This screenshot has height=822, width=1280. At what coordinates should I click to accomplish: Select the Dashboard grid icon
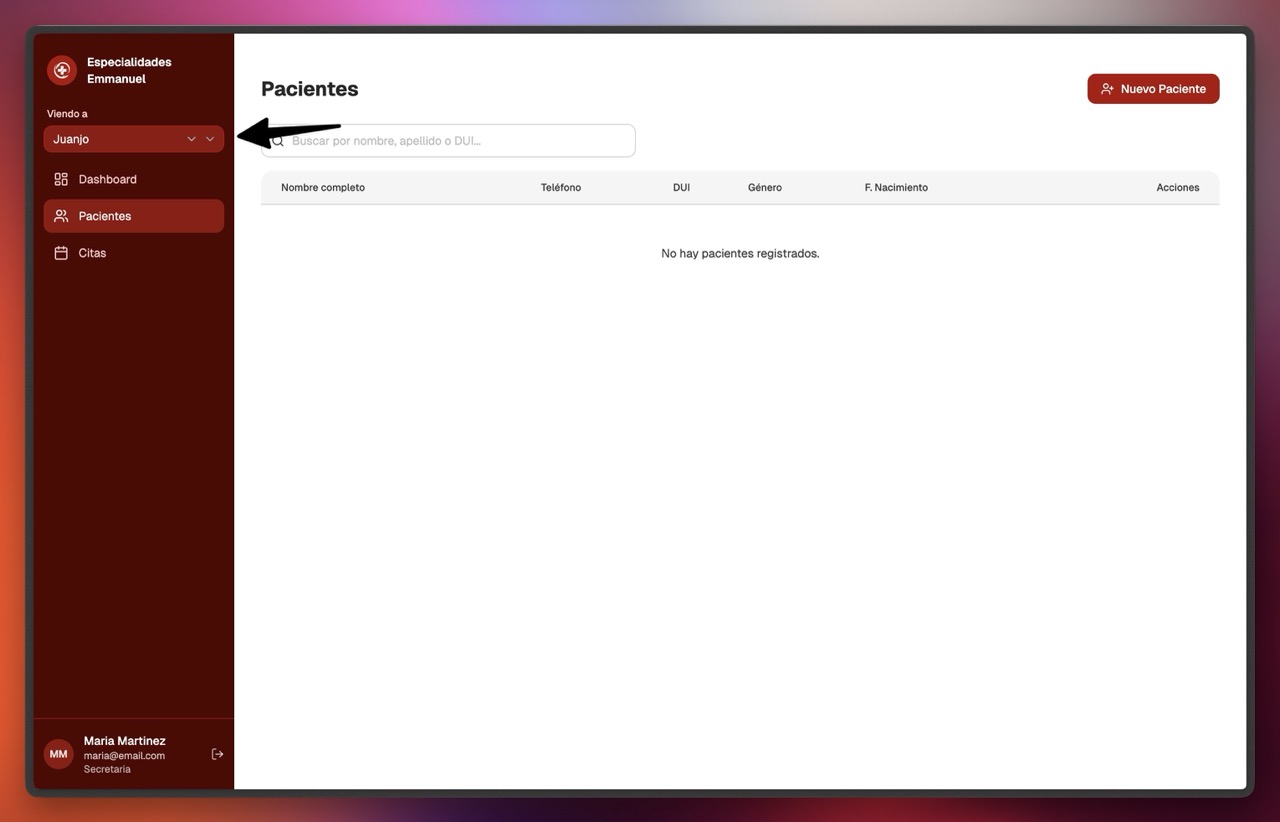61,178
